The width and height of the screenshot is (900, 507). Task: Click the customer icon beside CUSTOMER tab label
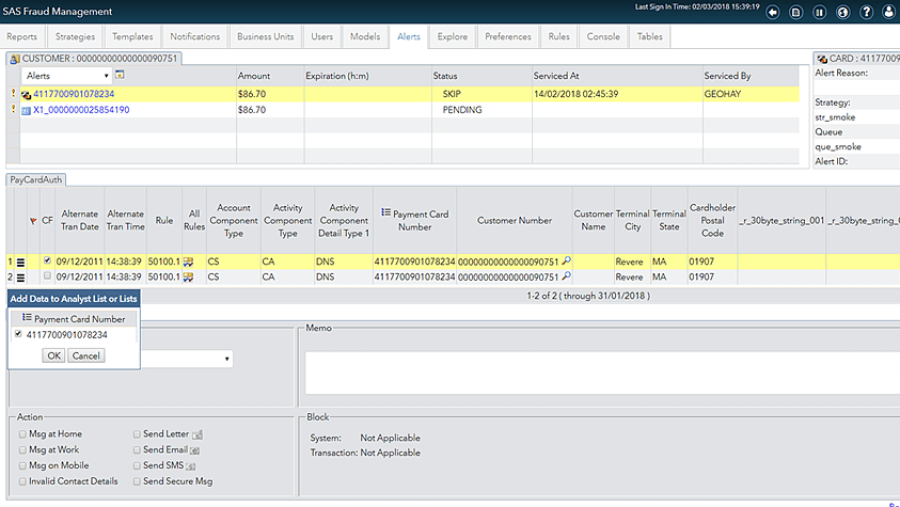pyautogui.click(x=15, y=59)
